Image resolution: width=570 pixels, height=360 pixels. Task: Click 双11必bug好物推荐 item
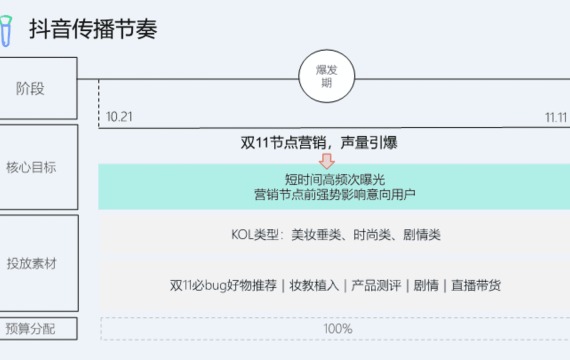pos(223,285)
